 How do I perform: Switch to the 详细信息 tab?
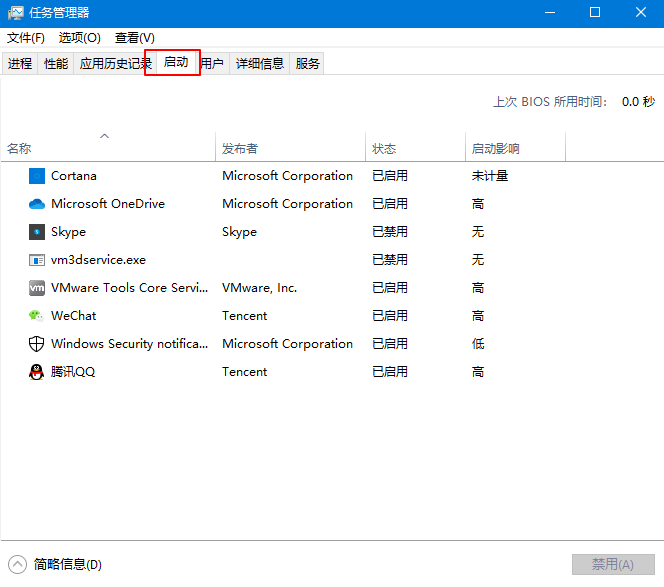click(x=260, y=64)
